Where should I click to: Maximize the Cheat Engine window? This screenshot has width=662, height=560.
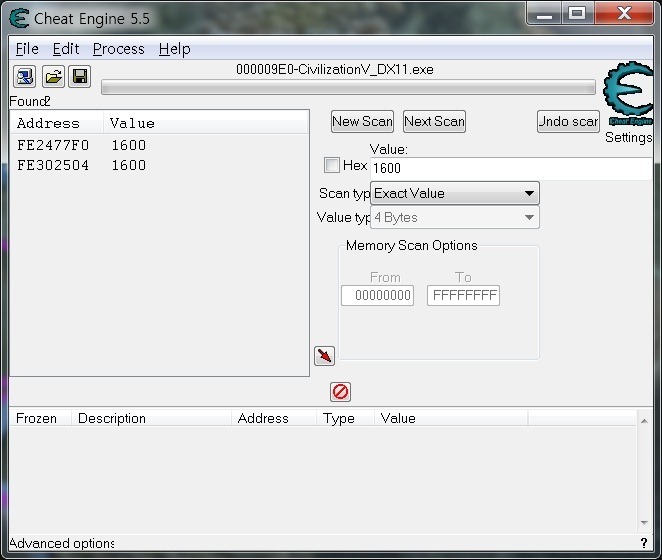pyautogui.click(x=577, y=14)
